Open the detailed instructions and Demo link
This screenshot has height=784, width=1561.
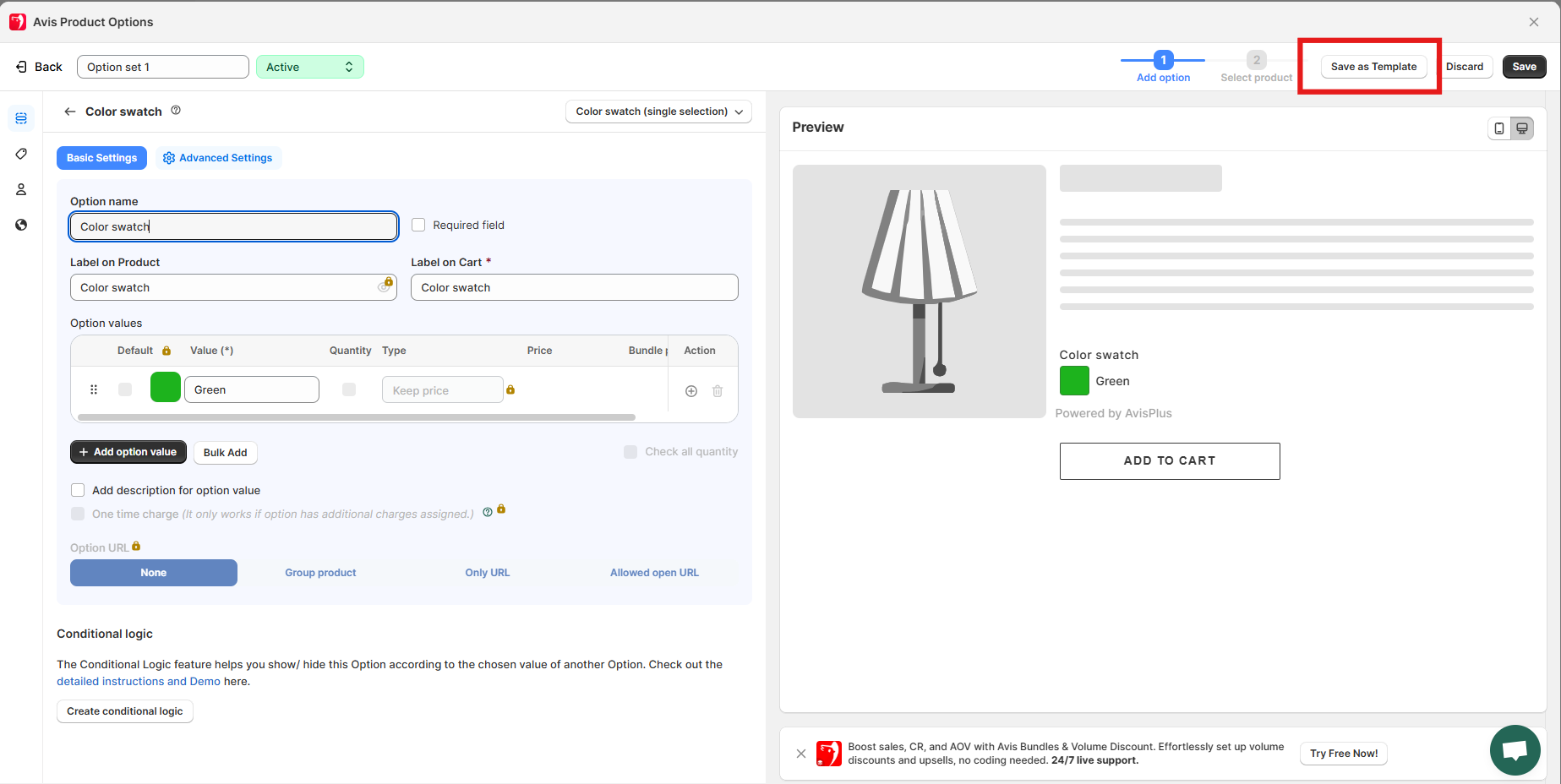click(x=139, y=682)
